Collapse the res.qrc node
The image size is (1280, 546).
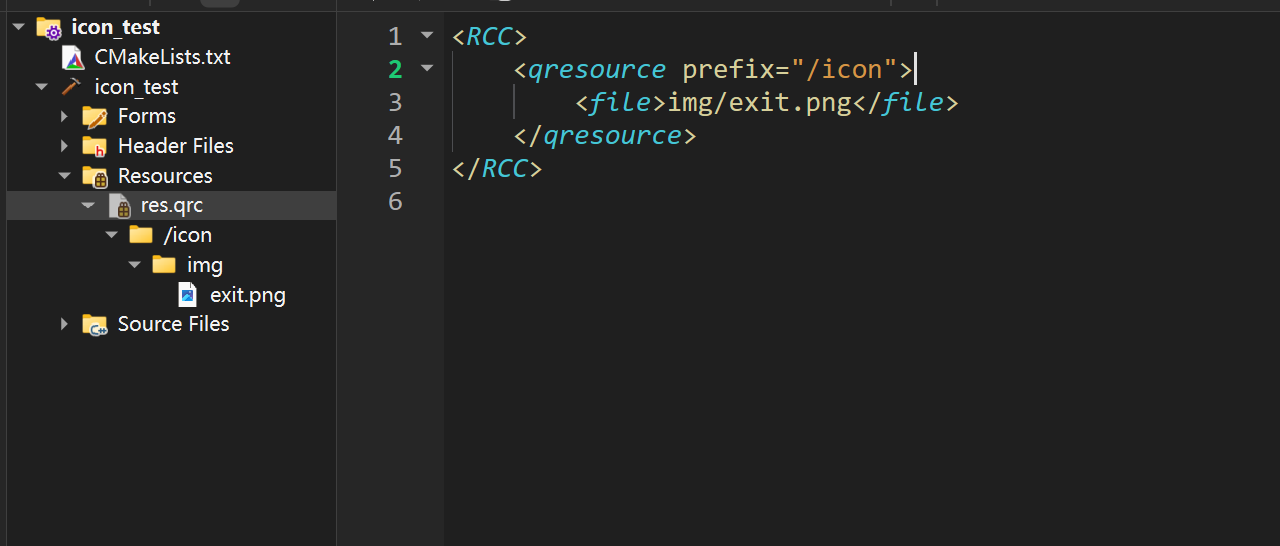click(88, 206)
